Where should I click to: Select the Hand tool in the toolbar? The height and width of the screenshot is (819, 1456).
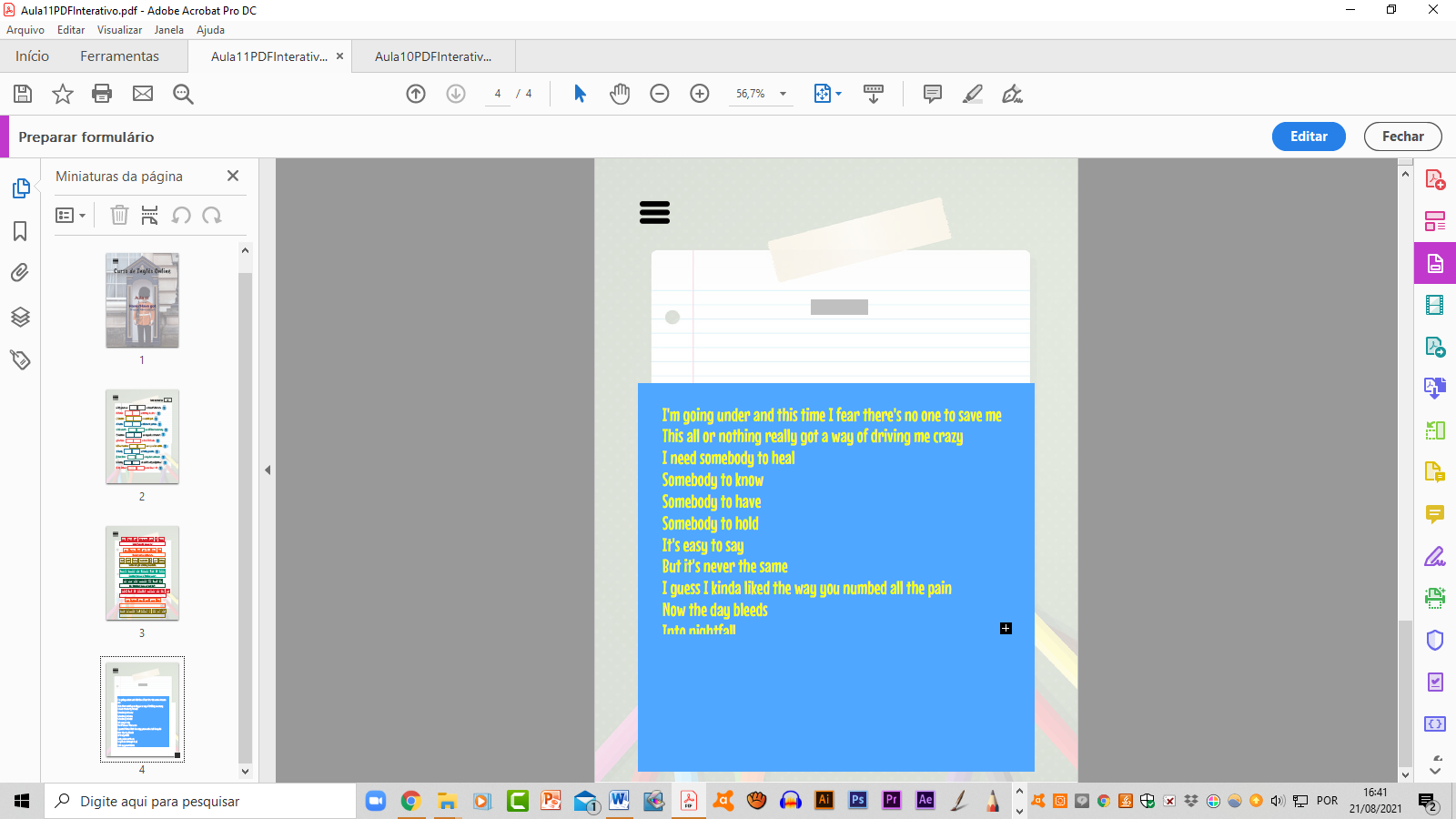tap(620, 93)
